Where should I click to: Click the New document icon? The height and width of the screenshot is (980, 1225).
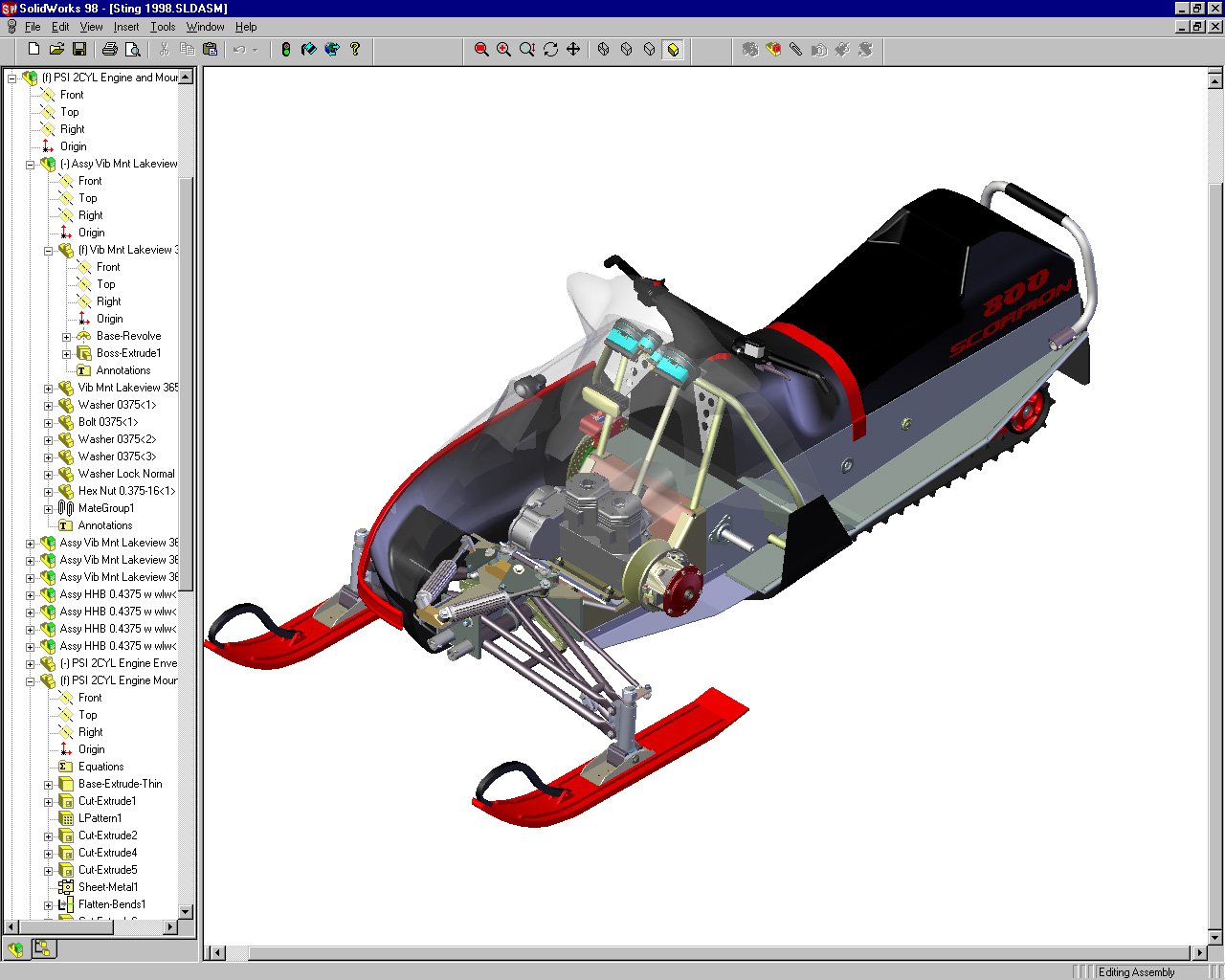[x=33, y=49]
